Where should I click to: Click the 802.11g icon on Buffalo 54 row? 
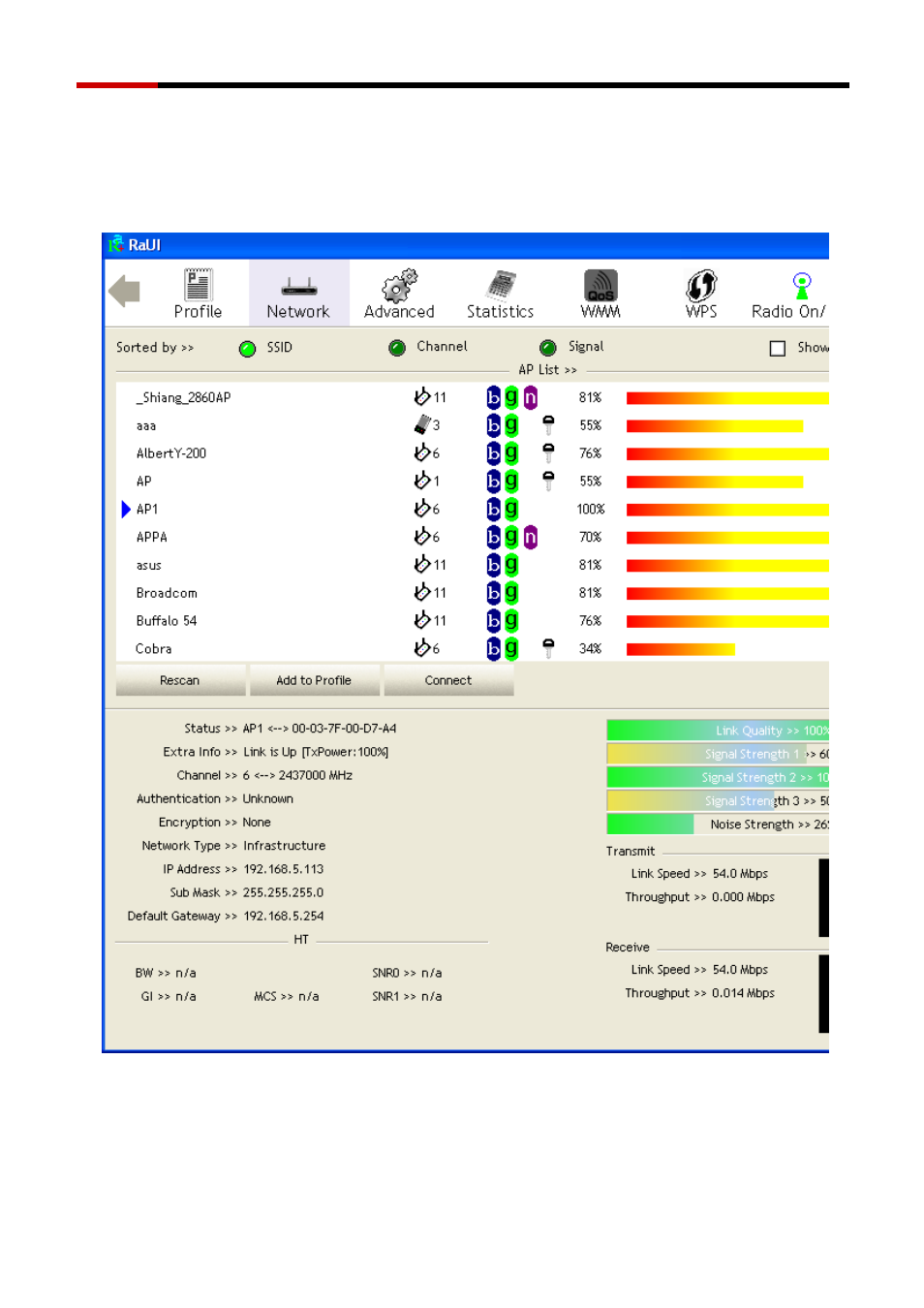(511, 620)
